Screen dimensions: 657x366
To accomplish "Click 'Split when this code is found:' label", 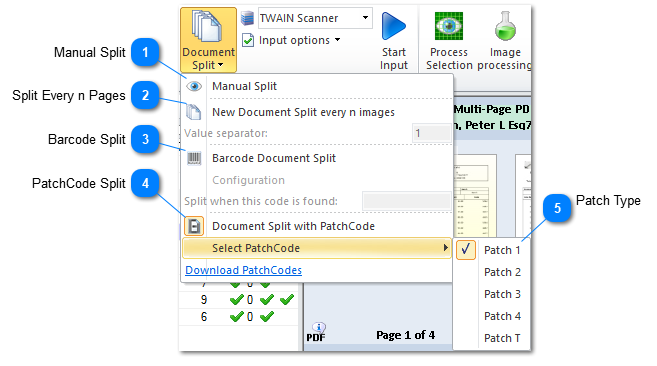I will tap(261, 201).
